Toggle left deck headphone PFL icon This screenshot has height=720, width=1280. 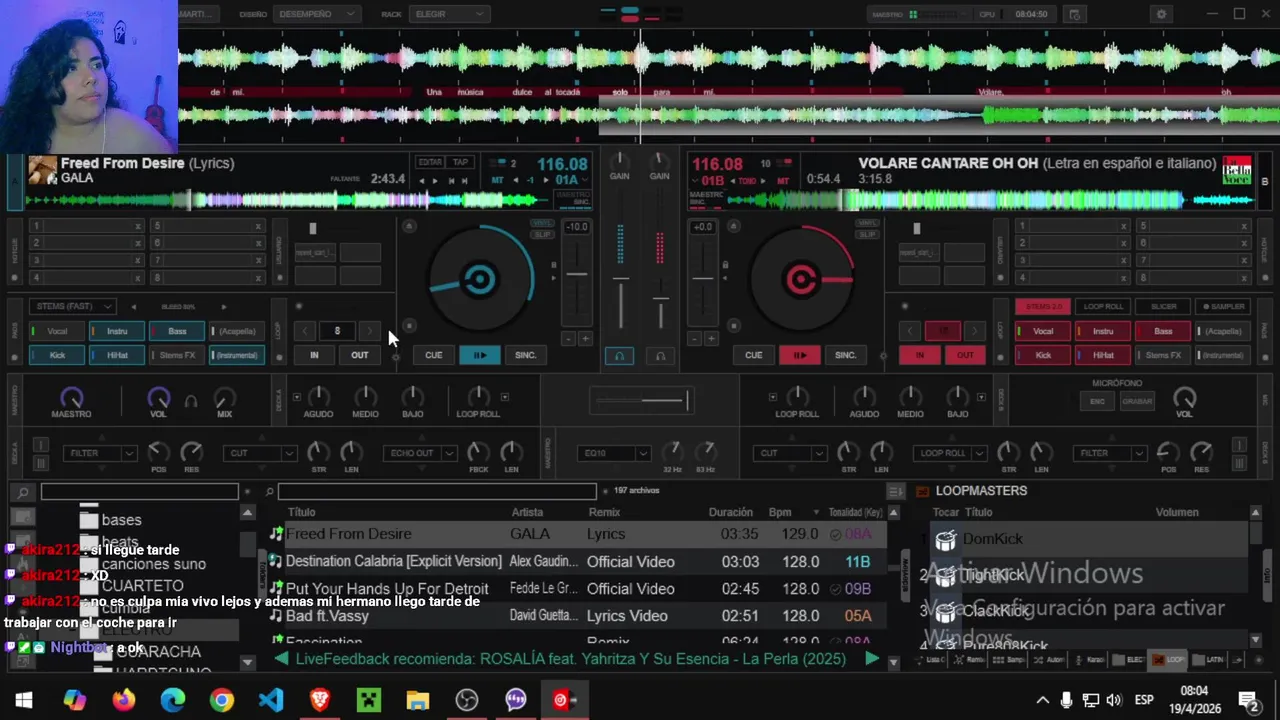click(619, 356)
